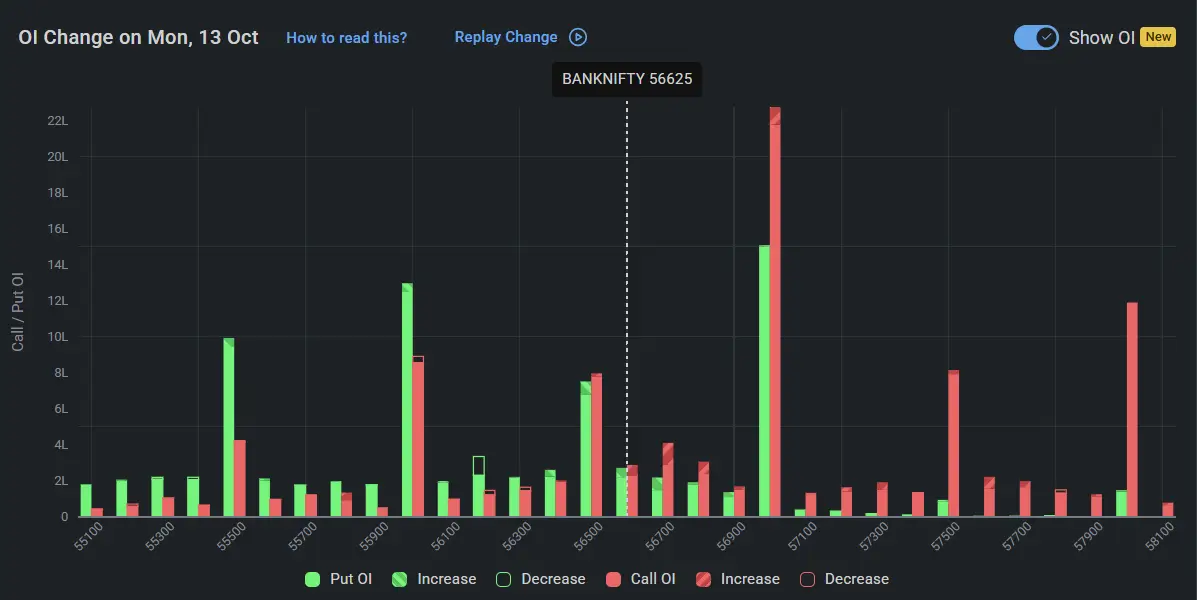Click the OI Change on Mon, 13 Oct title
Viewport: 1197px width, 600px height.
tap(138, 37)
